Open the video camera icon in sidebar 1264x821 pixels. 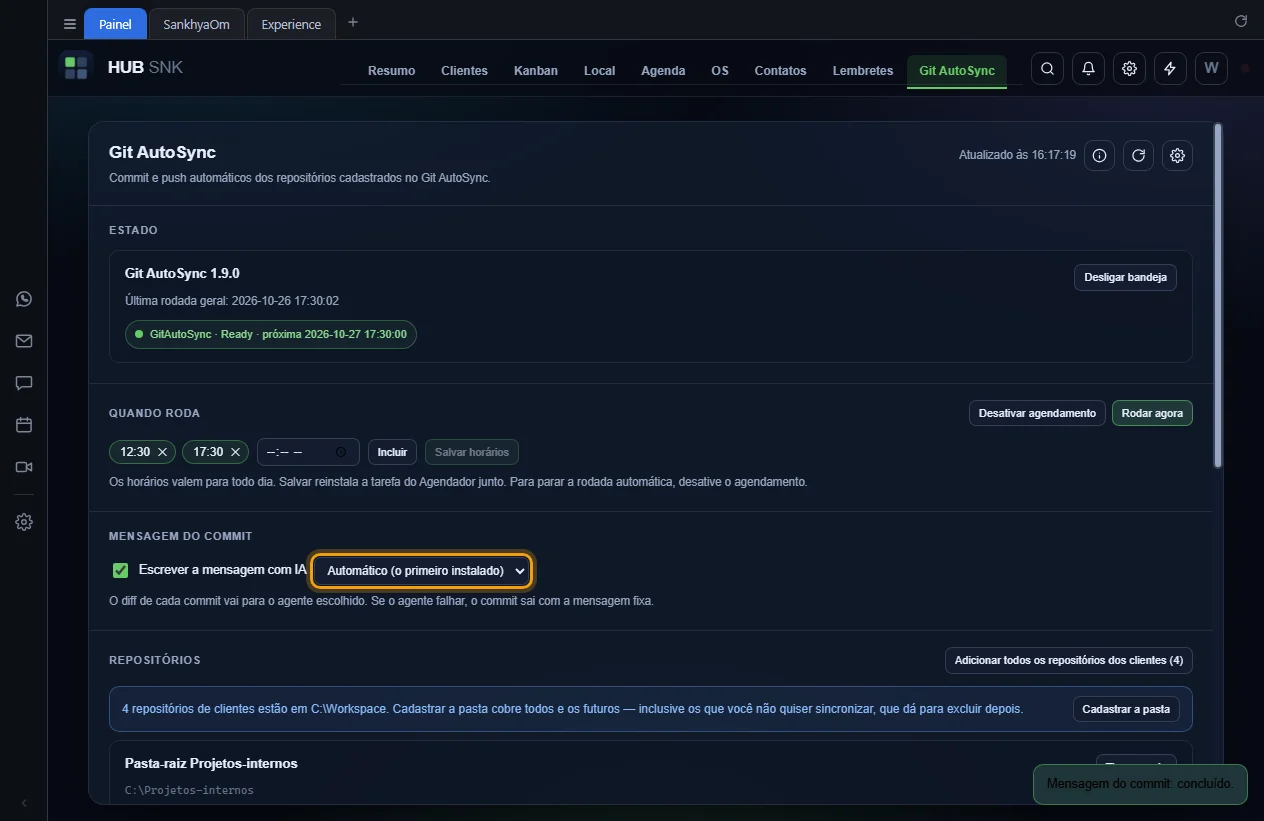[24, 467]
